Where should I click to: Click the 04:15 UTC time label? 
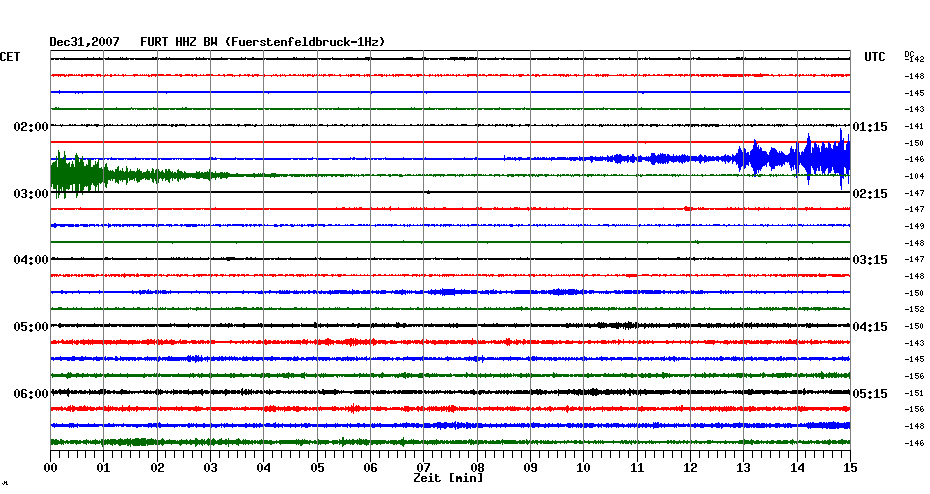[x=870, y=327]
